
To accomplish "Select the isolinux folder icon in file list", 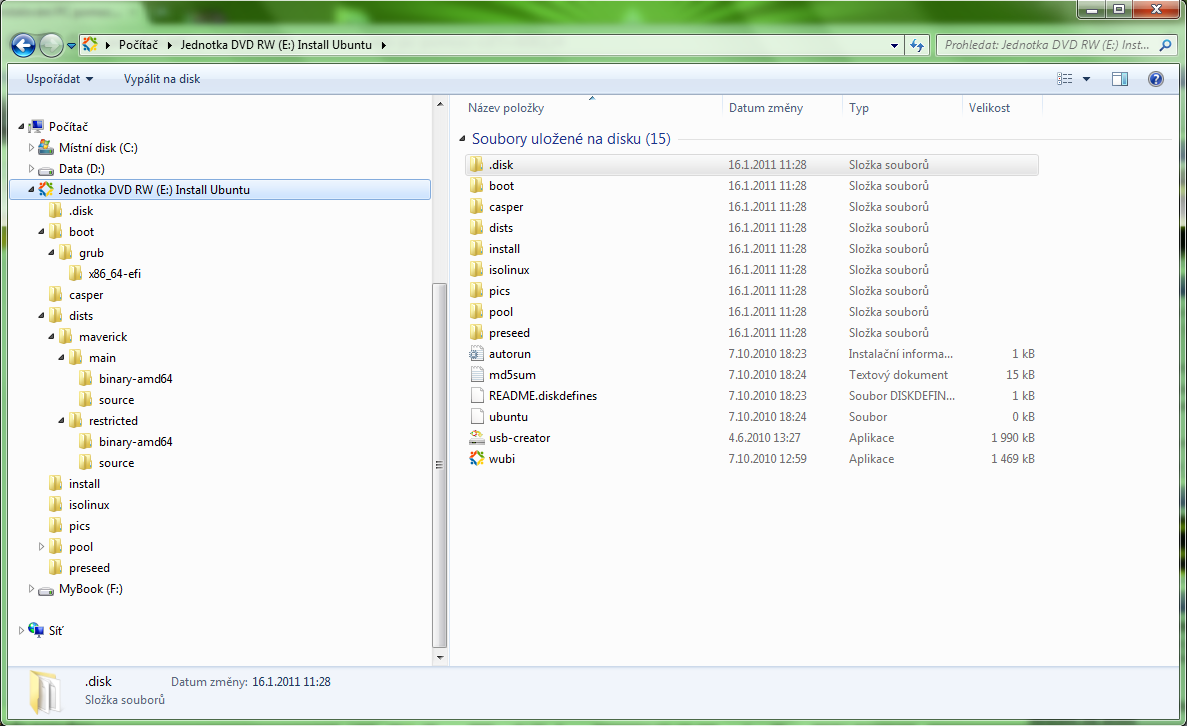I will pos(476,270).
